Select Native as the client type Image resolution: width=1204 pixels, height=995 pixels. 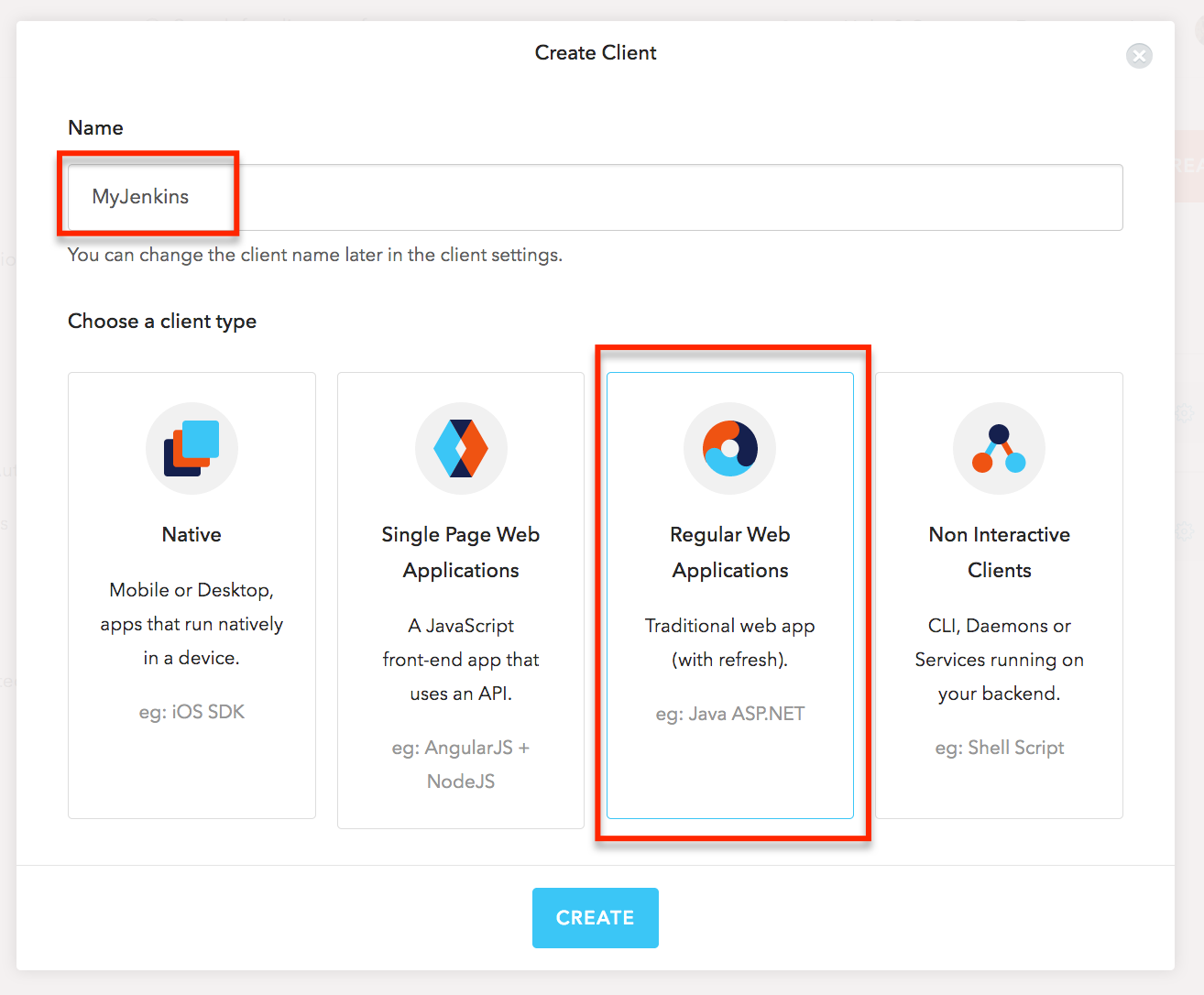pyautogui.click(x=192, y=596)
